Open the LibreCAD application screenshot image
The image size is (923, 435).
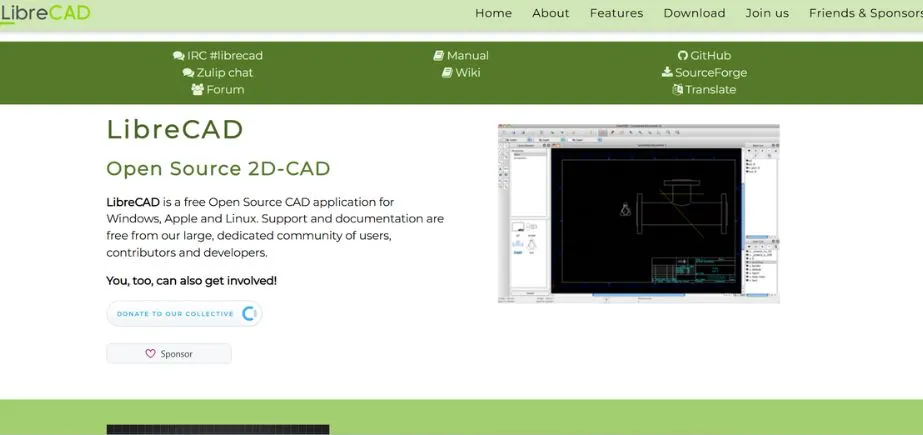(639, 214)
